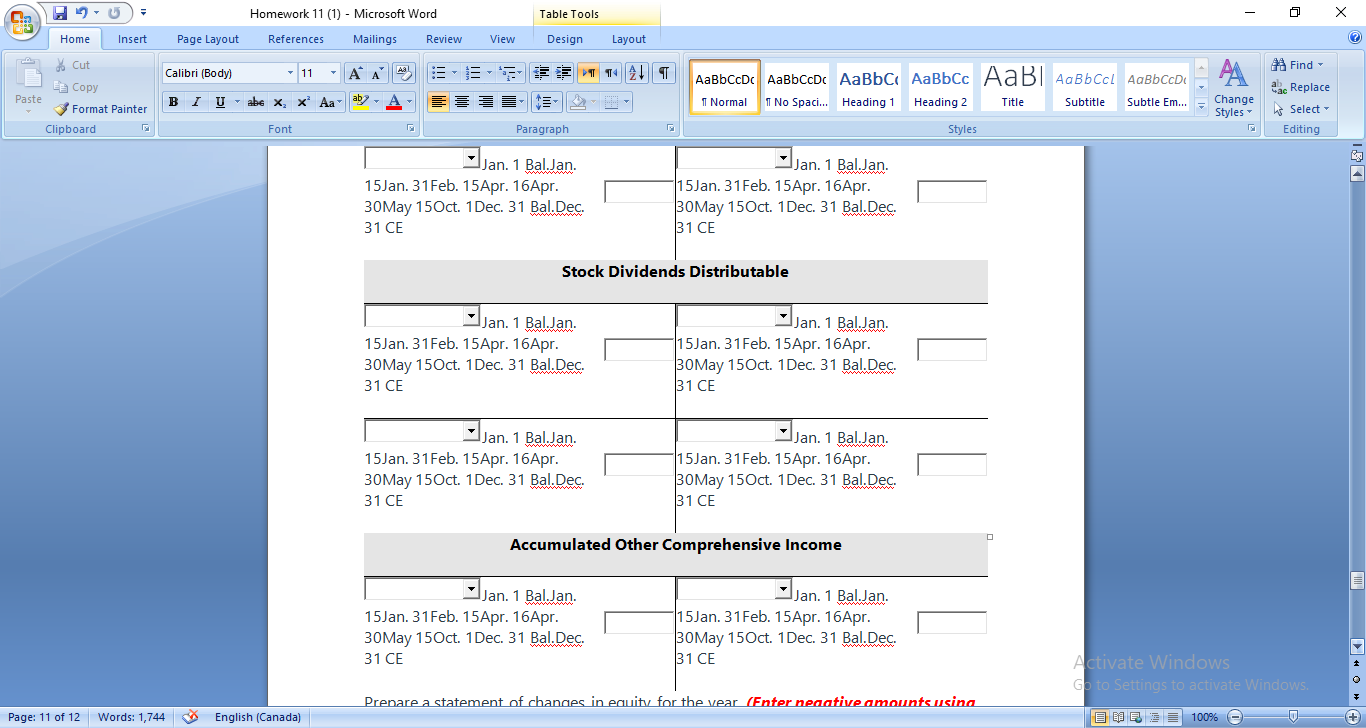Switch to the Page Layout tab
This screenshot has height=728, width=1366.
tap(208, 39)
